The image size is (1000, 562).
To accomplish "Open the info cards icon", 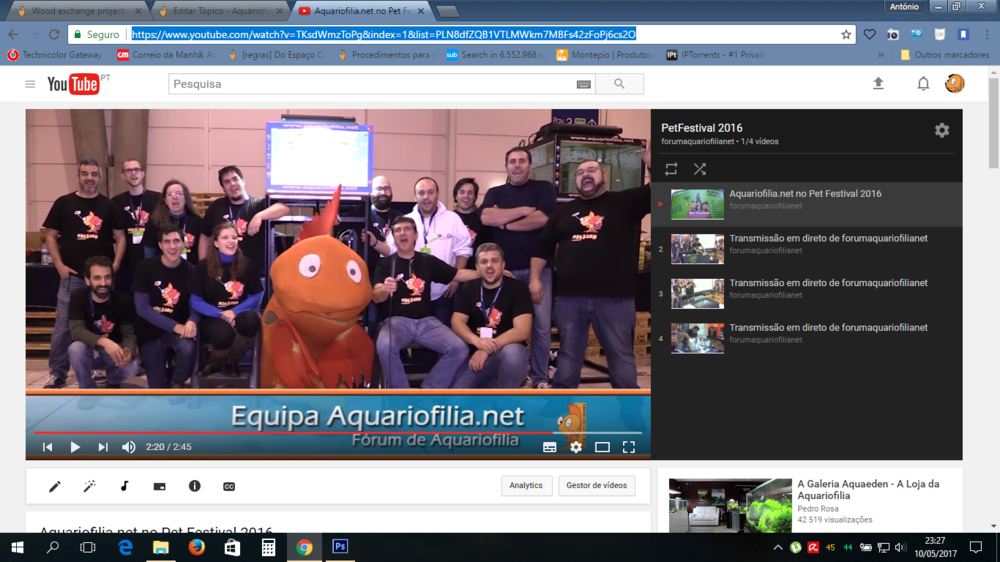I will tap(194, 486).
